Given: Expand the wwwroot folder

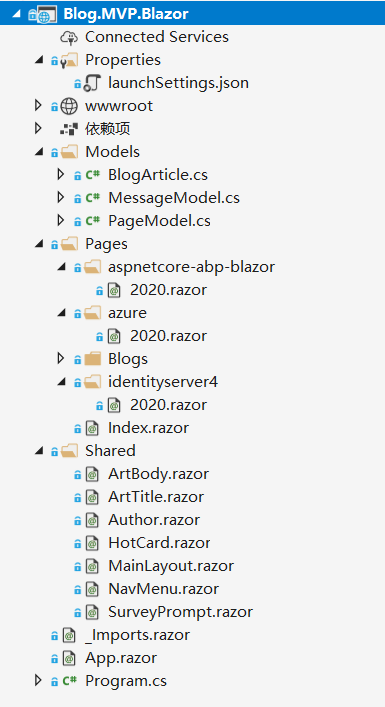Looking at the screenshot, I should click(x=38, y=106).
